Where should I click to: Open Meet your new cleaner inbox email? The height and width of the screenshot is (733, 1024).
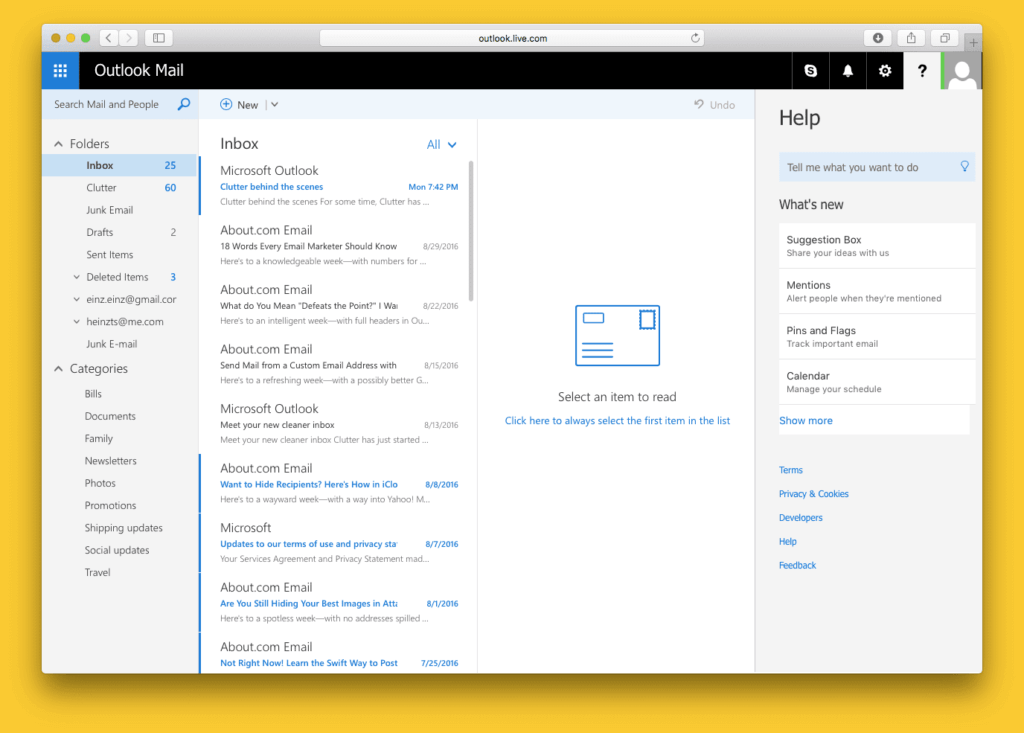[x=338, y=423]
